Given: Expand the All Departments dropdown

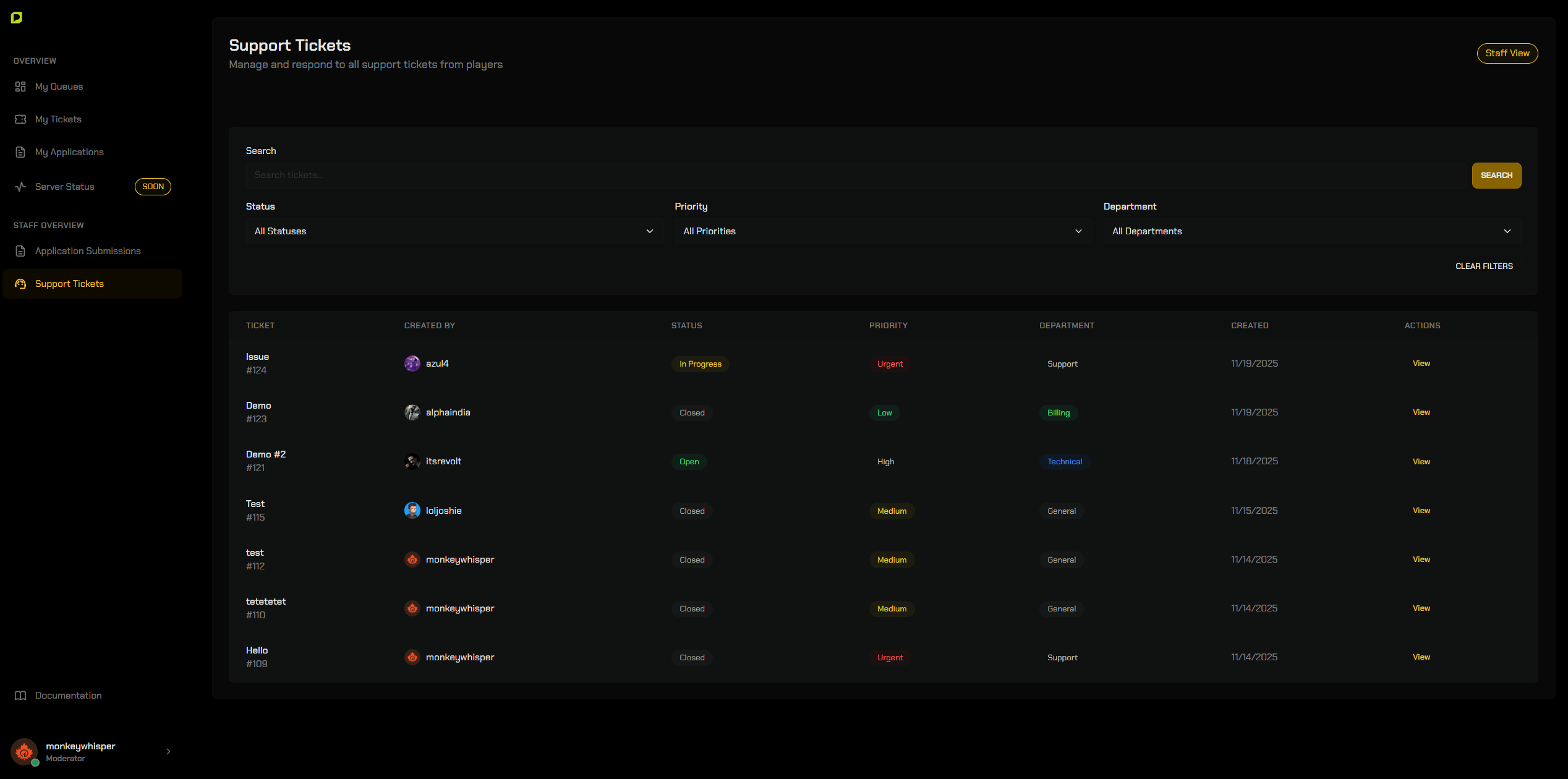Looking at the screenshot, I should pos(1311,231).
